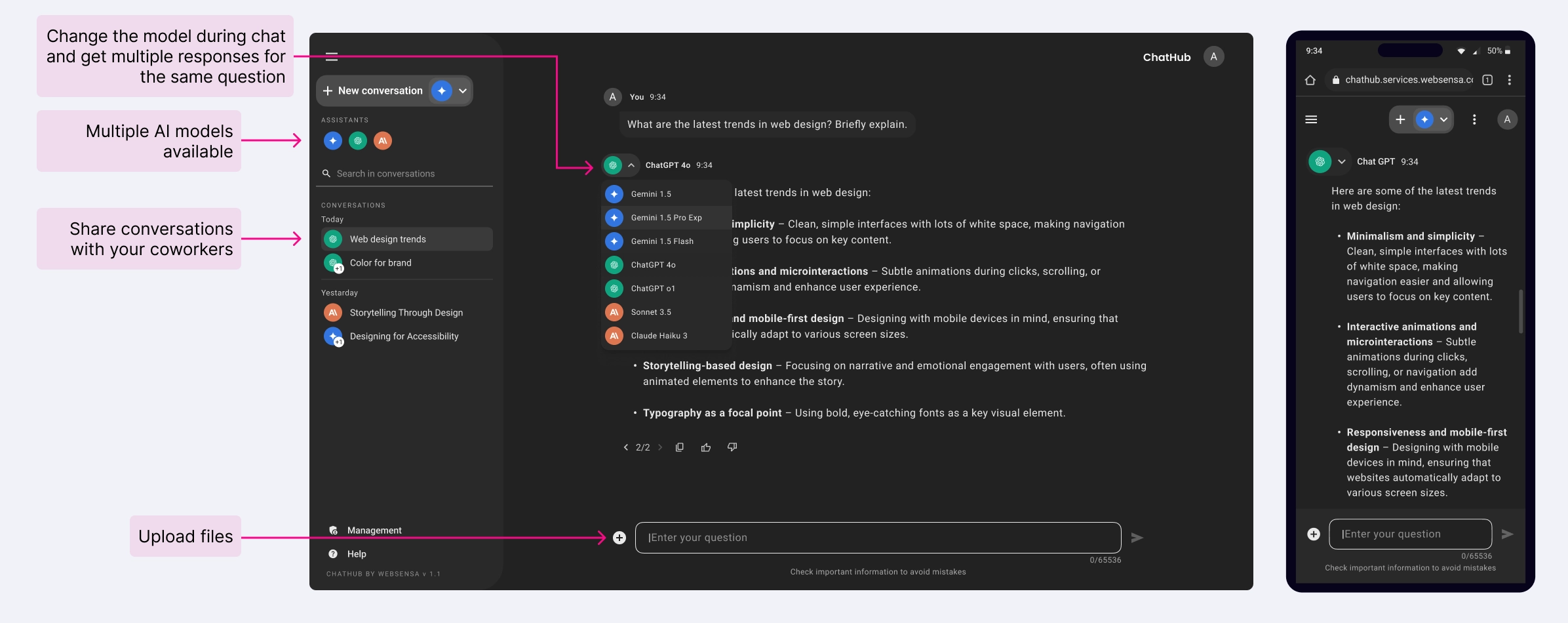Click the desktop Enter your question field
The height and width of the screenshot is (623, 1568).
pos(878,538)
